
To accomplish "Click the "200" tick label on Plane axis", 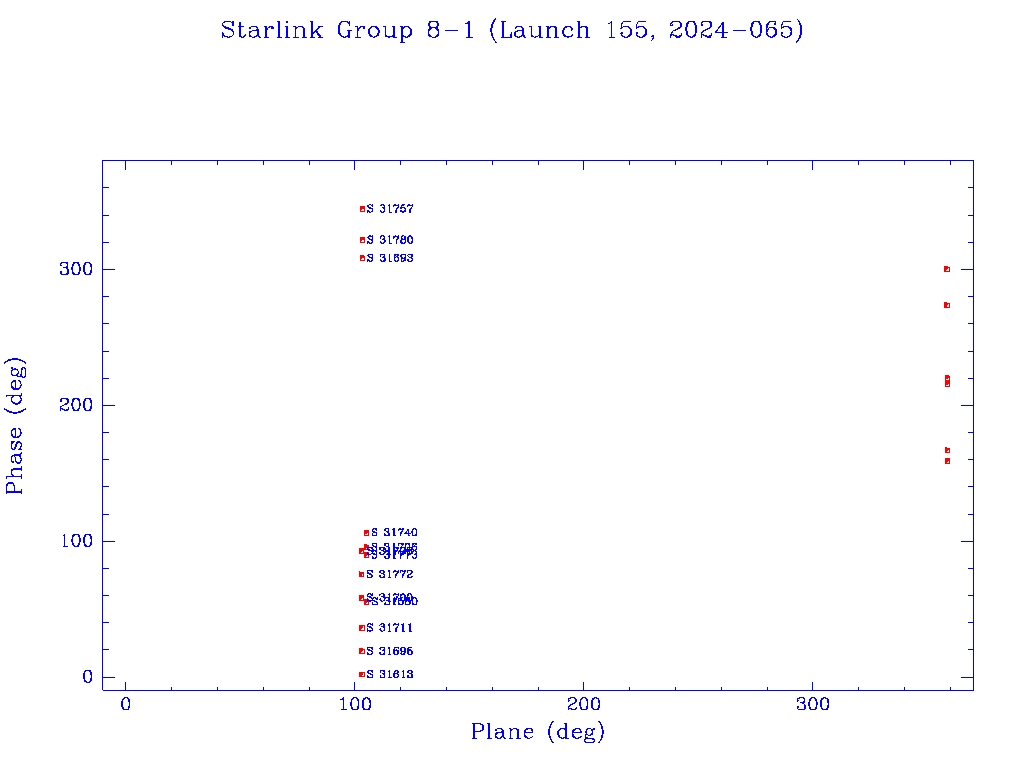I will (x=583, y=704).
